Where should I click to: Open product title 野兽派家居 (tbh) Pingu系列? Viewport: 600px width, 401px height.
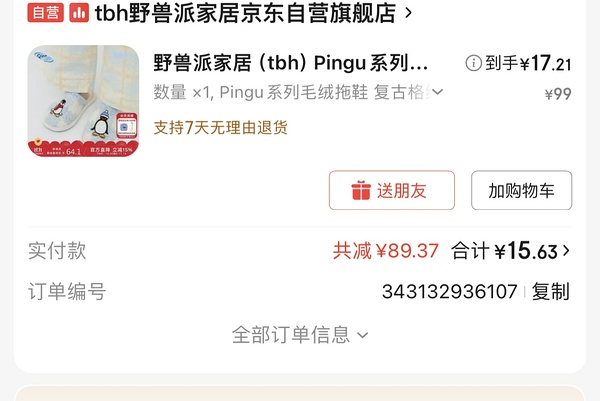(x=290, y=63)
